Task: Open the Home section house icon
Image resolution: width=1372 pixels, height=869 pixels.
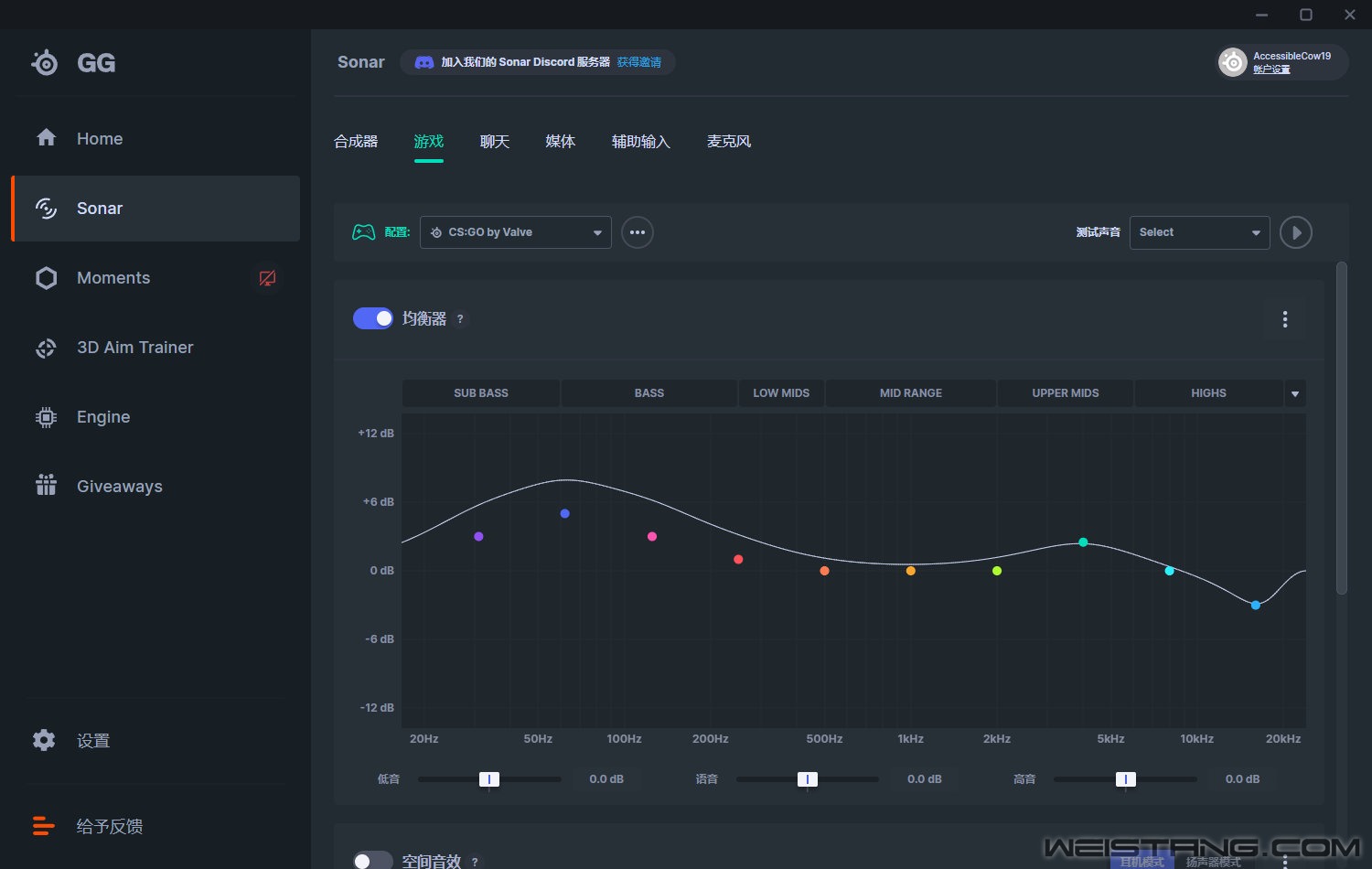Action: point(46,138)
